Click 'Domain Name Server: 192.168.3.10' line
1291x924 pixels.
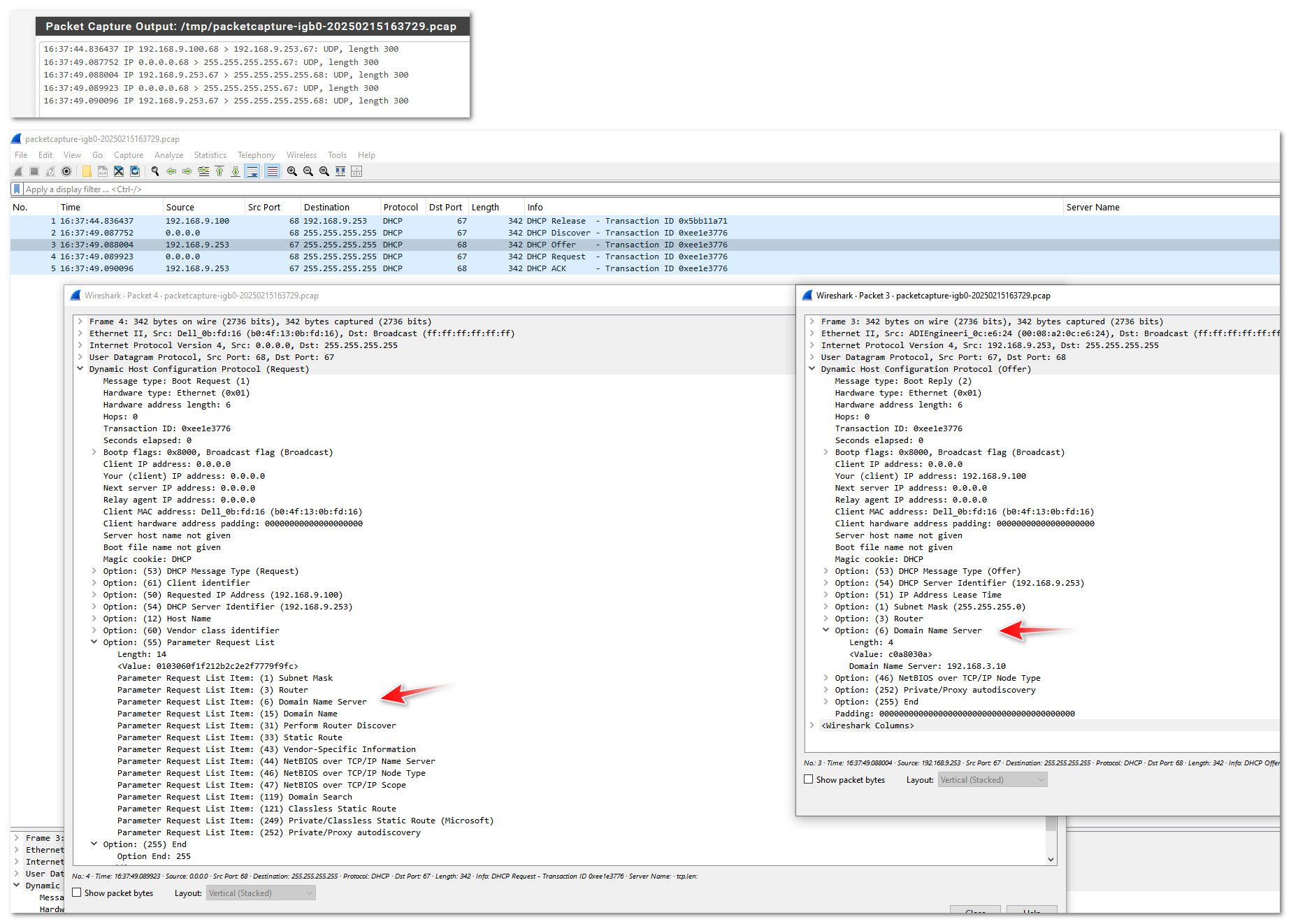tap(927, 666)
